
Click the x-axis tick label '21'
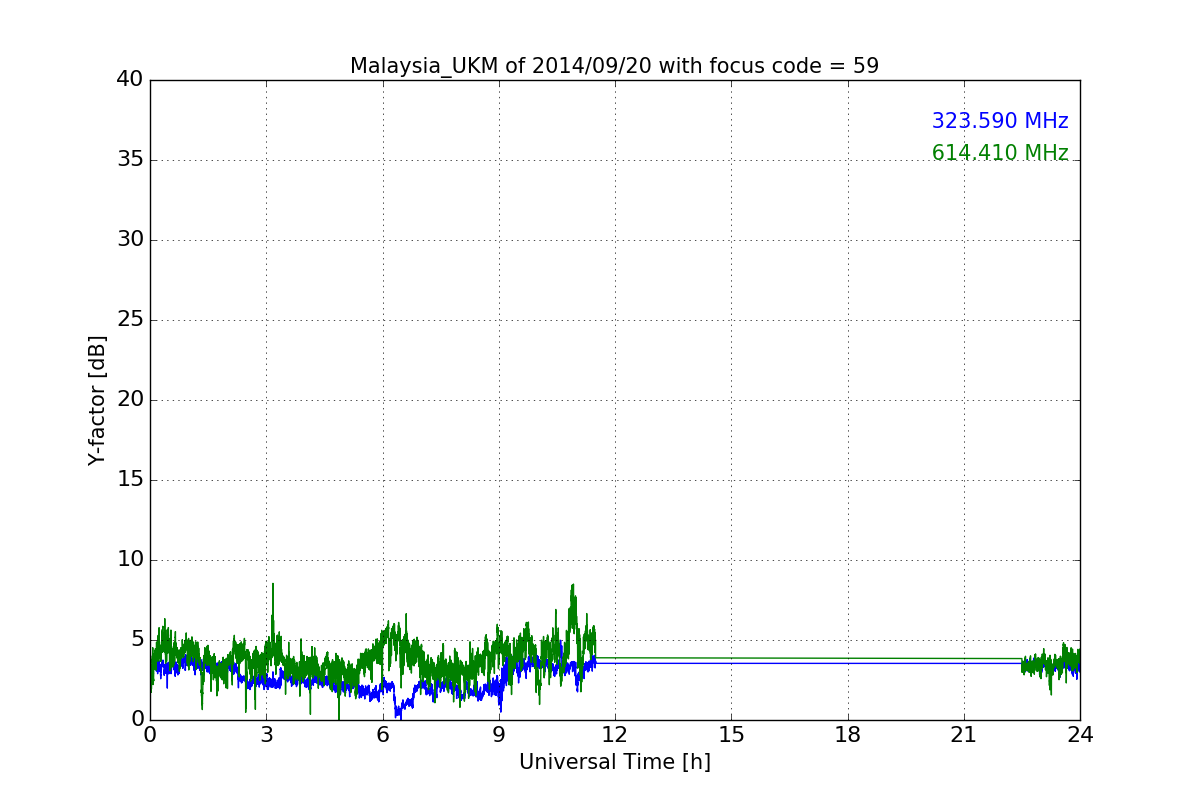point(964,735)
